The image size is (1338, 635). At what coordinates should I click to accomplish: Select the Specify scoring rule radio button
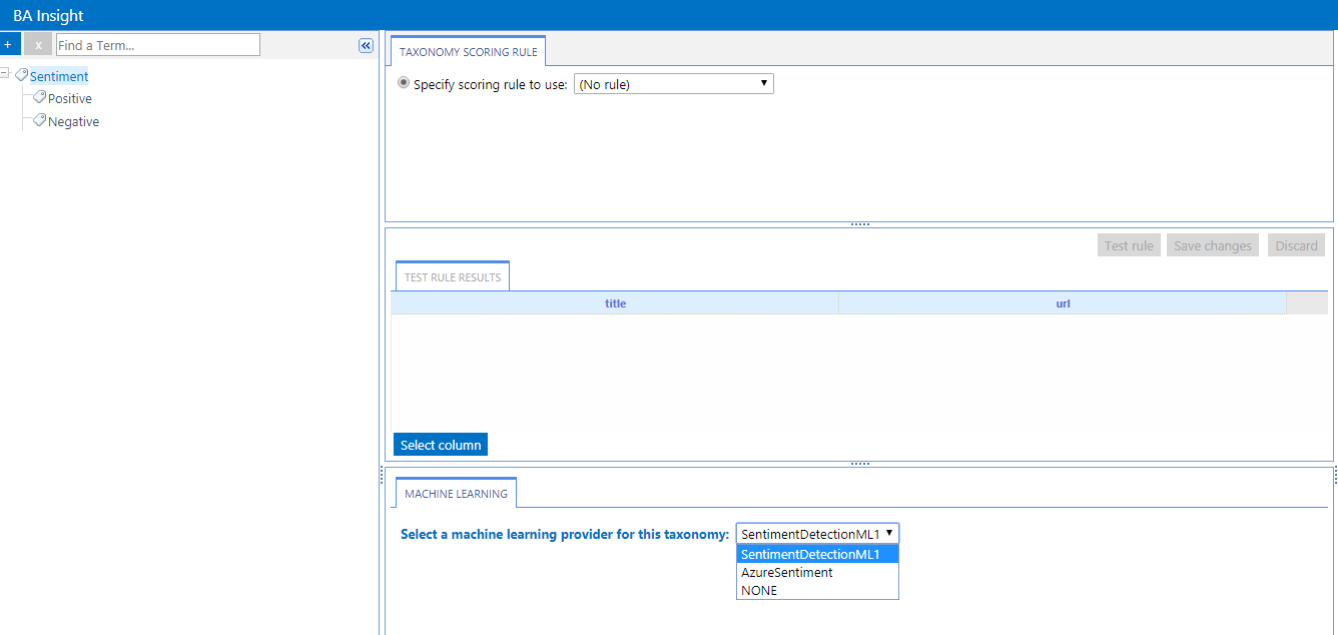[404, 84]
